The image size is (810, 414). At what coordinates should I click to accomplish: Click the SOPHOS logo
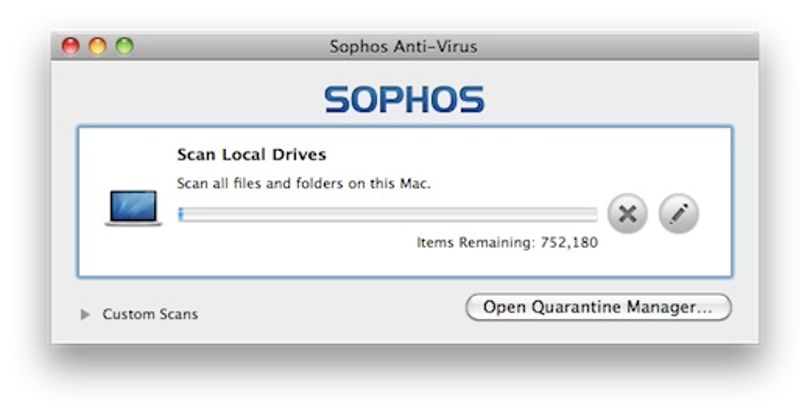click(x=404, y=100)
